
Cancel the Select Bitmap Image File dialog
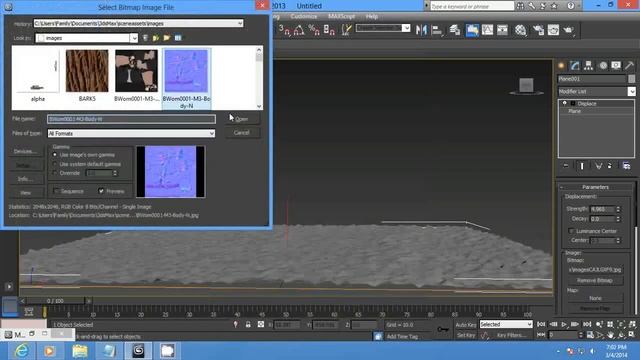point(242,133)
